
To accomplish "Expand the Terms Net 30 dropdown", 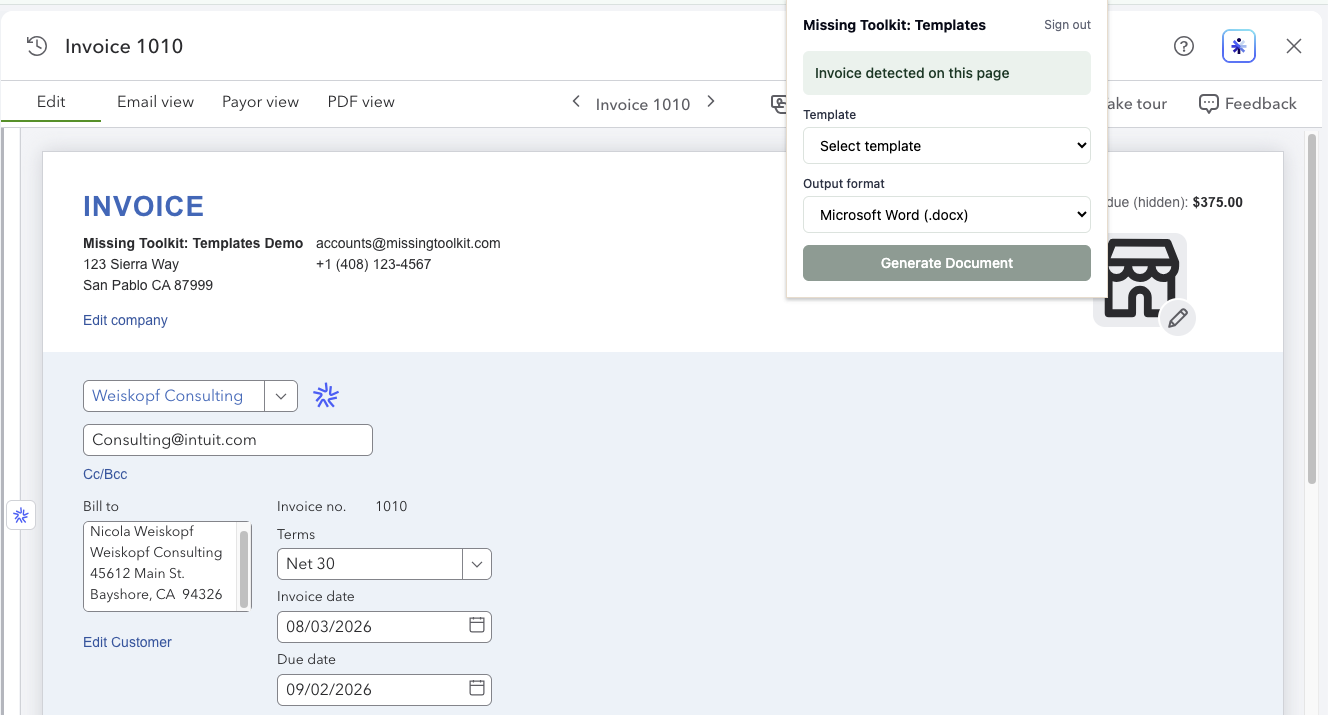I will point(477,564).
